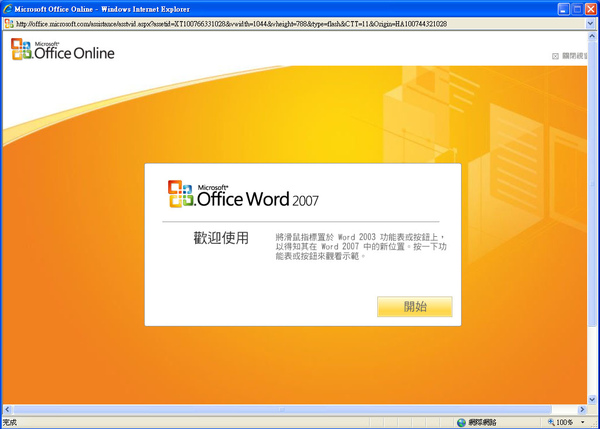The width and height of the screenshot is (600, 429).
Task: Click the 網際網路 zone label
Action: [x=483, y=422]
